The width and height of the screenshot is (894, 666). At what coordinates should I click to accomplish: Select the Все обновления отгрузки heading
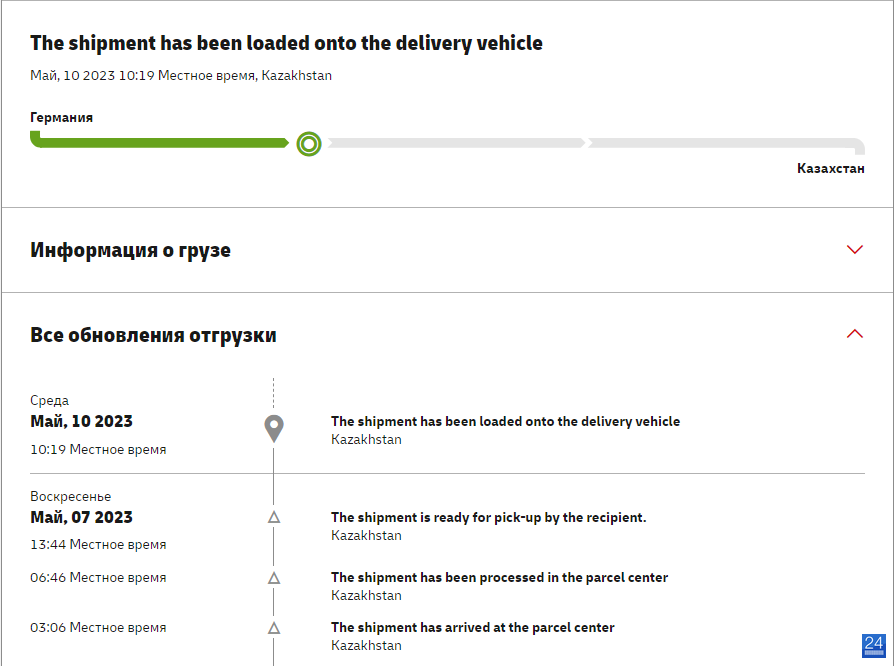153,335
